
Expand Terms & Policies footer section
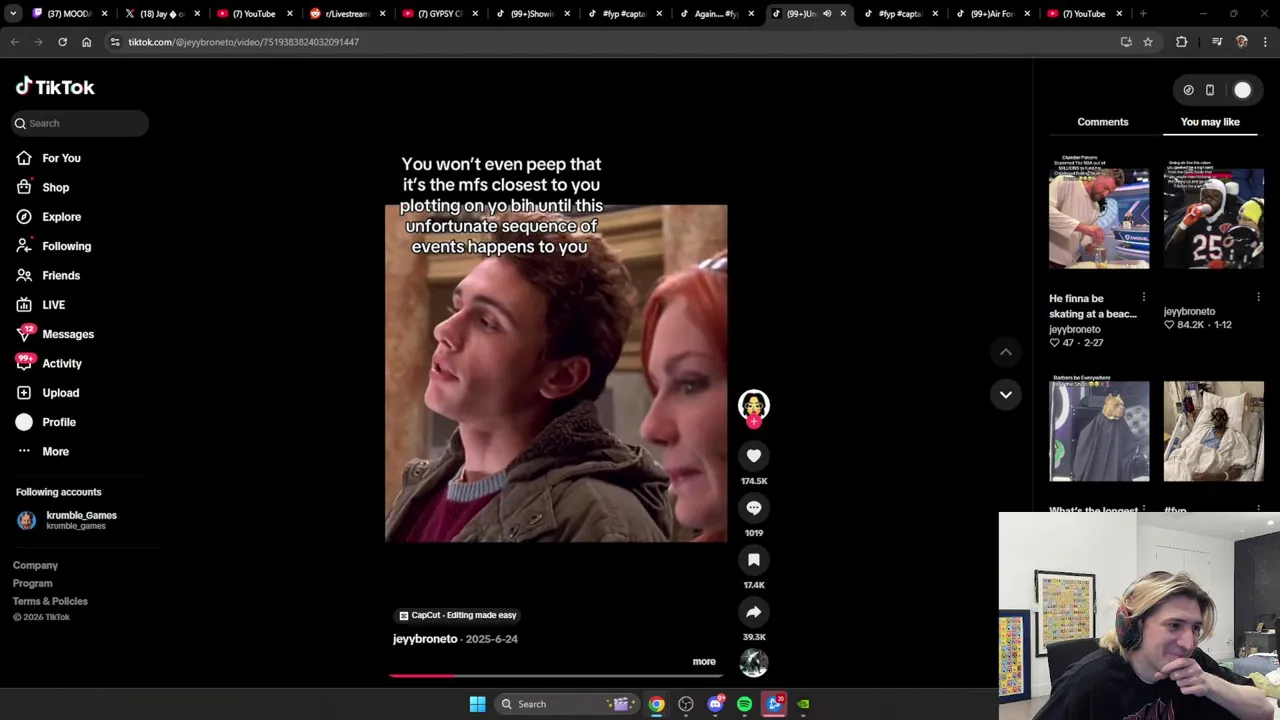click(x=50, y=601)
